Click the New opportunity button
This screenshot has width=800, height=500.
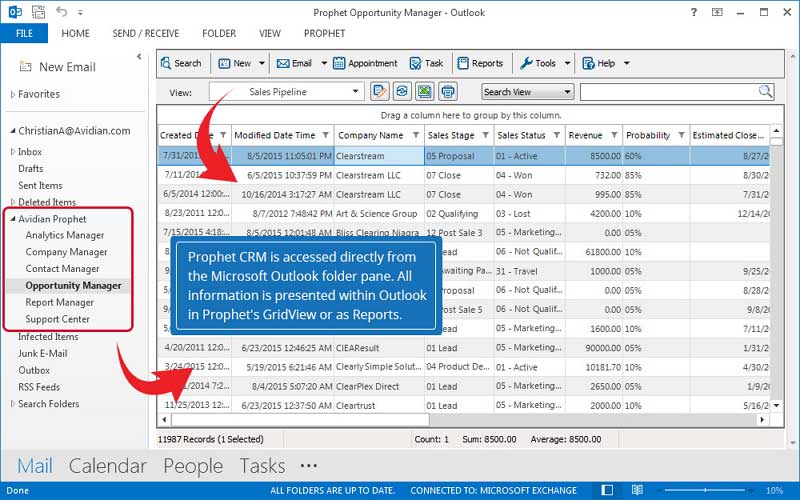click(235, 63)
